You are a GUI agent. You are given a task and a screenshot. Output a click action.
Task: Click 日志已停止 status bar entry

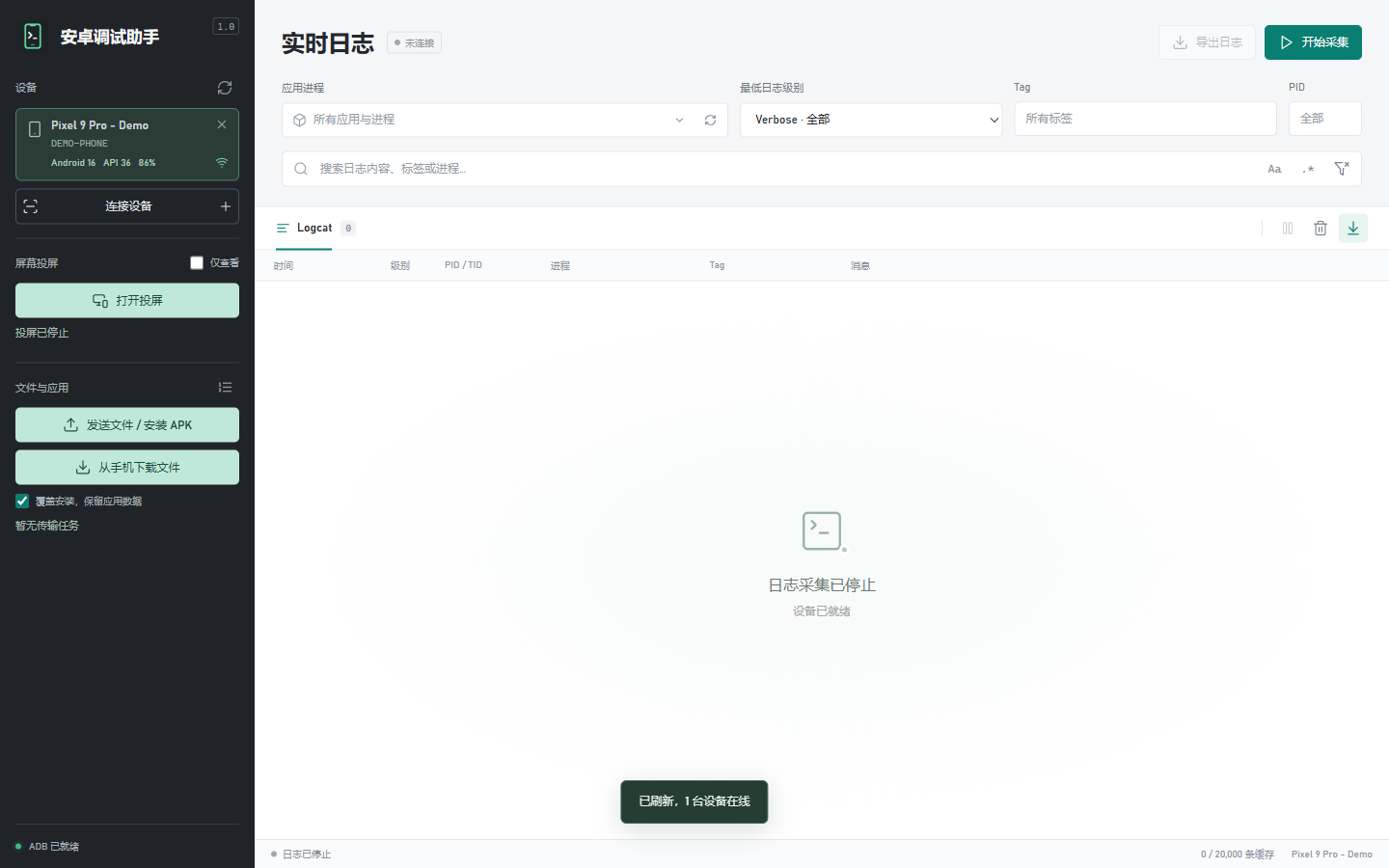(x=301, y=854)
